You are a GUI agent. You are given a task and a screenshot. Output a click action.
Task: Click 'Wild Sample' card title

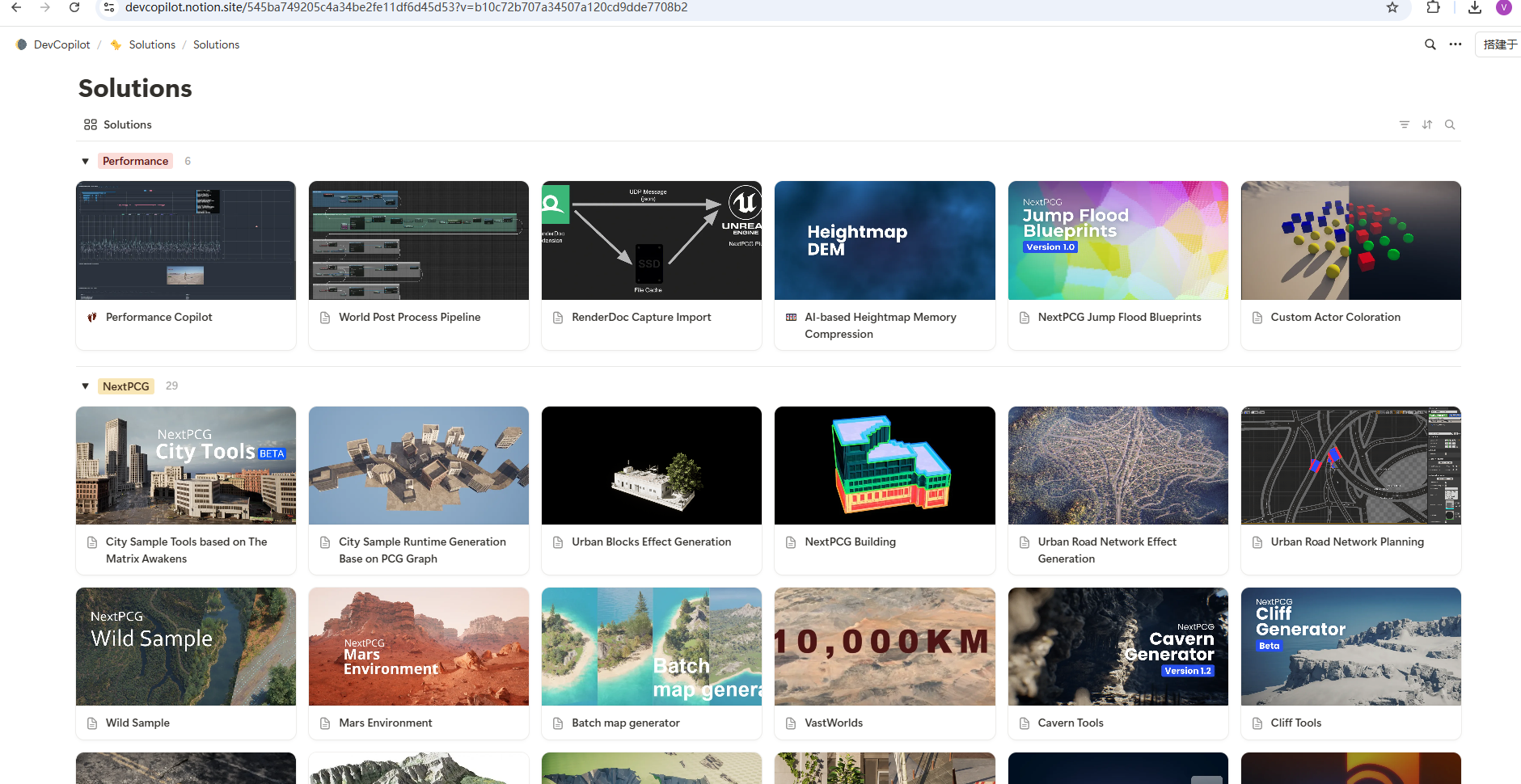pos(137,723)
